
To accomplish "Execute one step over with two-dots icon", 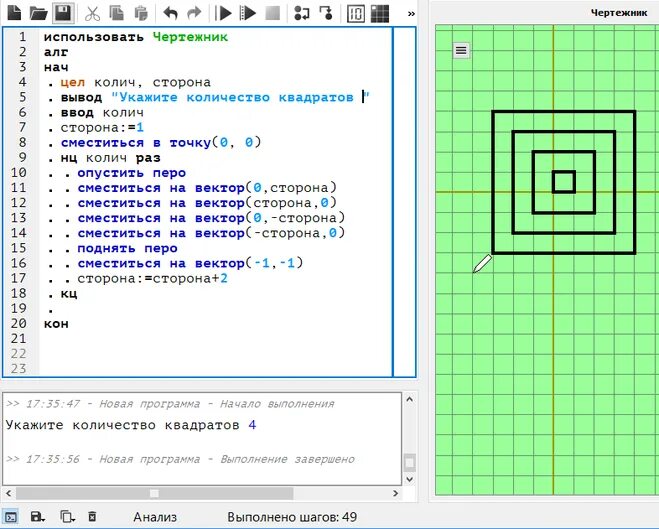I will [301, 13].
